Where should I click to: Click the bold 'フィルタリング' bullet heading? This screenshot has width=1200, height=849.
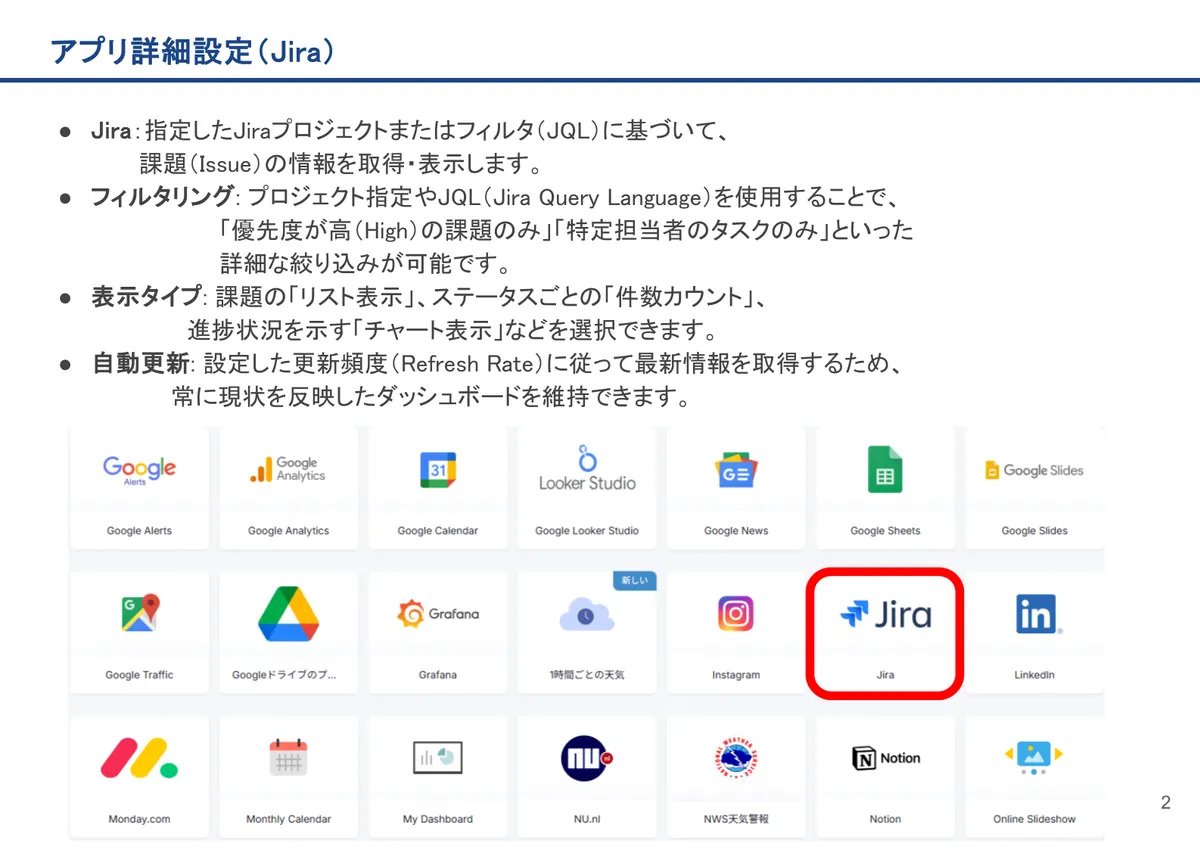(162, 197)
